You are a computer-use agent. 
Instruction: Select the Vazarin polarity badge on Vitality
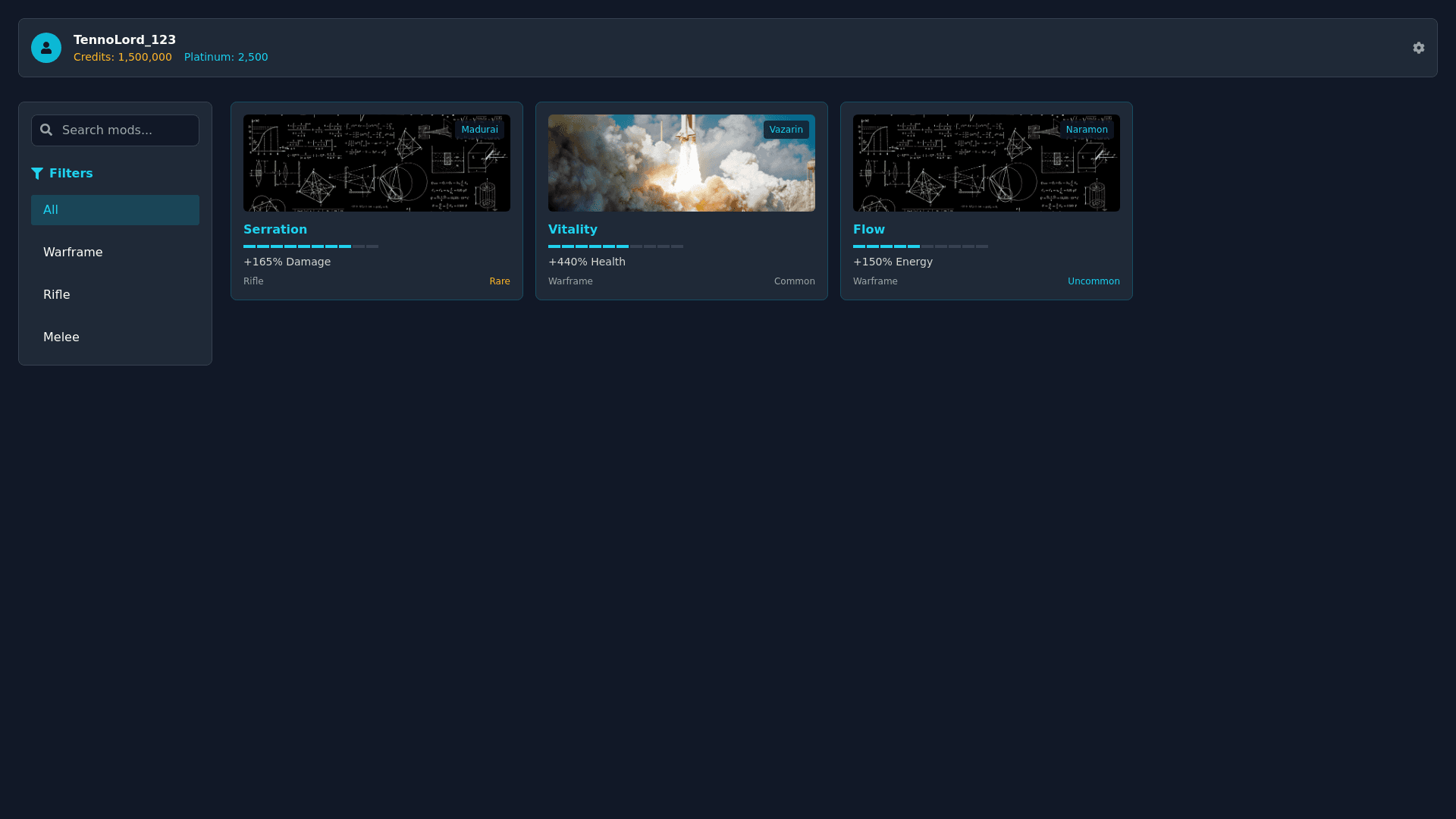pyautogui.click(x=786, y=129)
